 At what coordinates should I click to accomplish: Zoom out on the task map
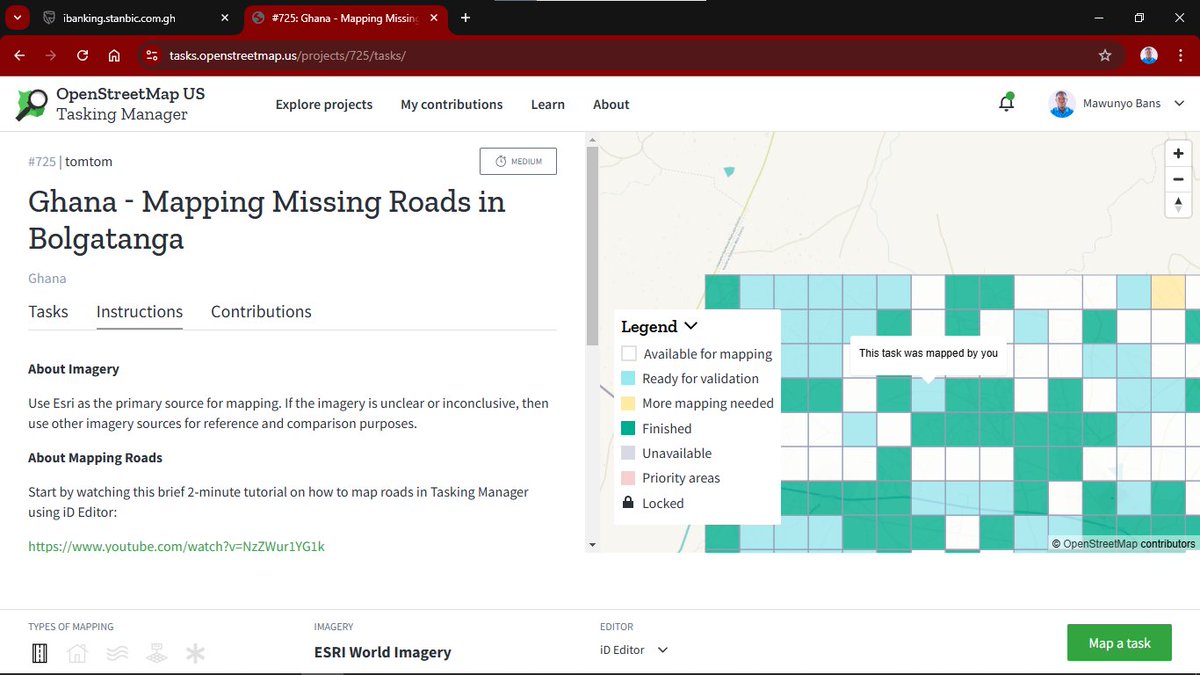1178,179
